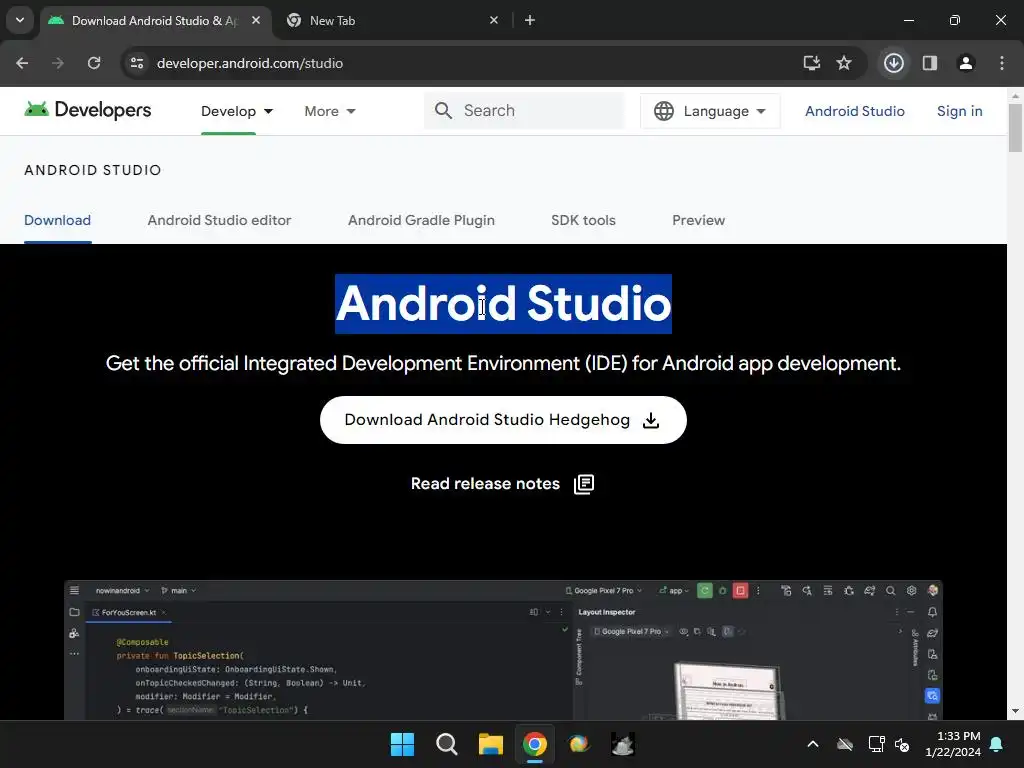
Task: View site information icon in address bar
Action: pos(137,63)
